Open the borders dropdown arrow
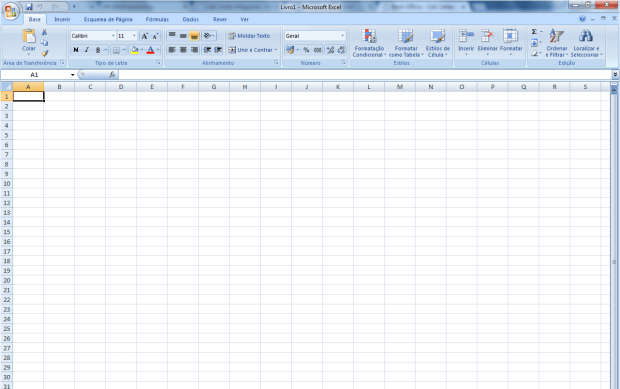This screenshot has height=389, width=620. point(124,50)
